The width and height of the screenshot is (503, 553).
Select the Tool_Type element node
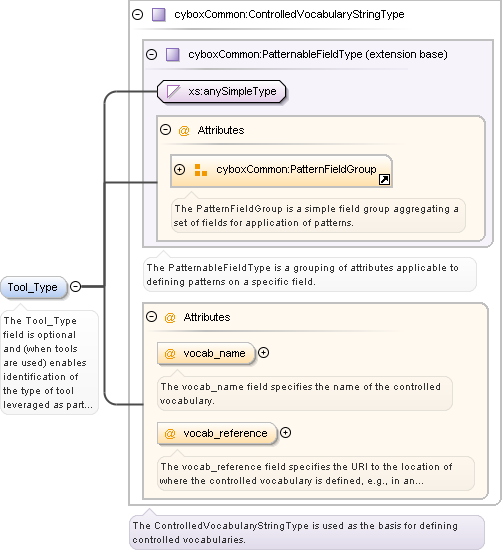[34, 287]
